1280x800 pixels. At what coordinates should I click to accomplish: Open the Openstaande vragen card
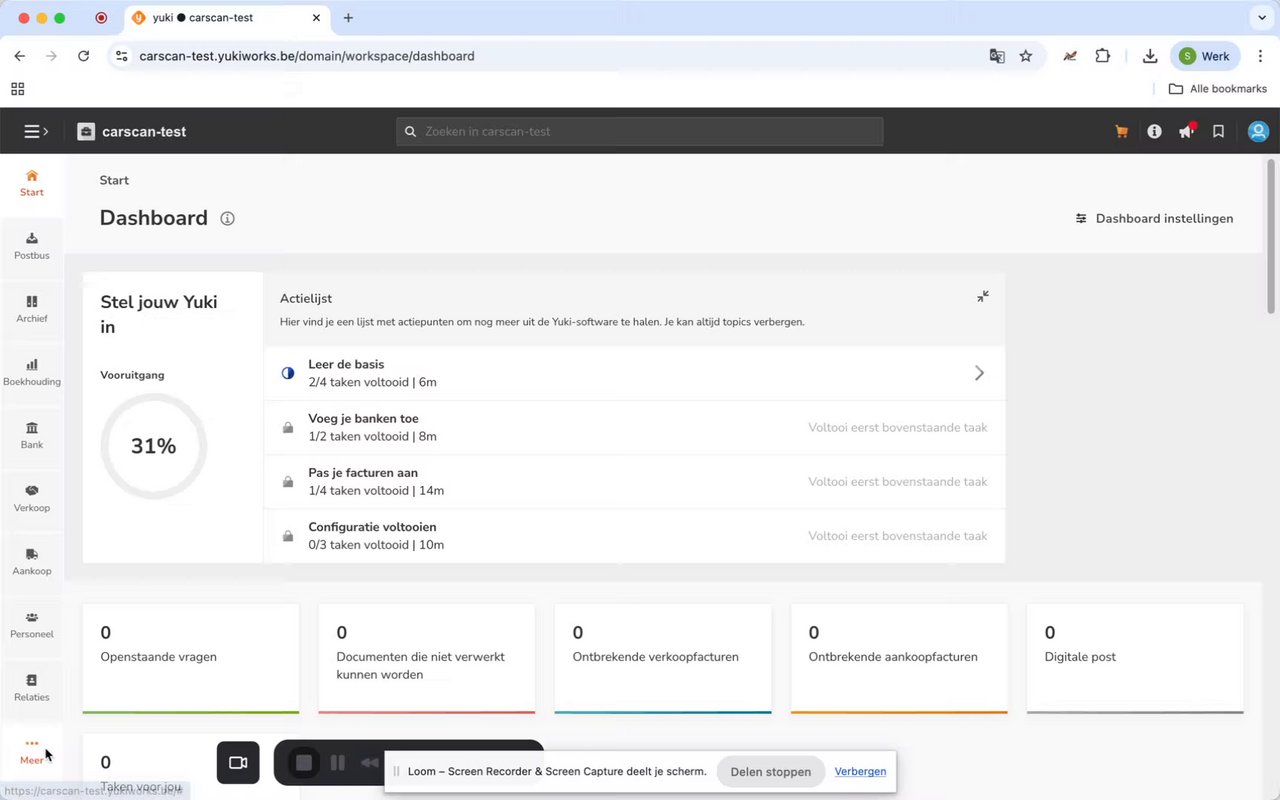tap(191, 658)
